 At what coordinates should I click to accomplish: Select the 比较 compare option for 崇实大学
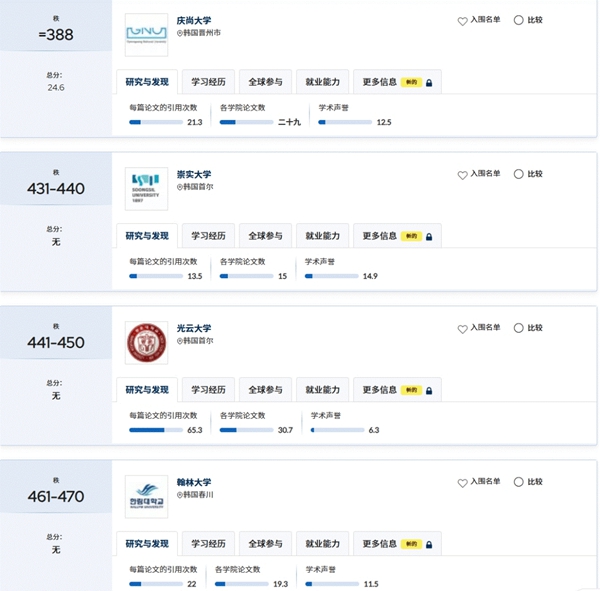tap(518, 174)
